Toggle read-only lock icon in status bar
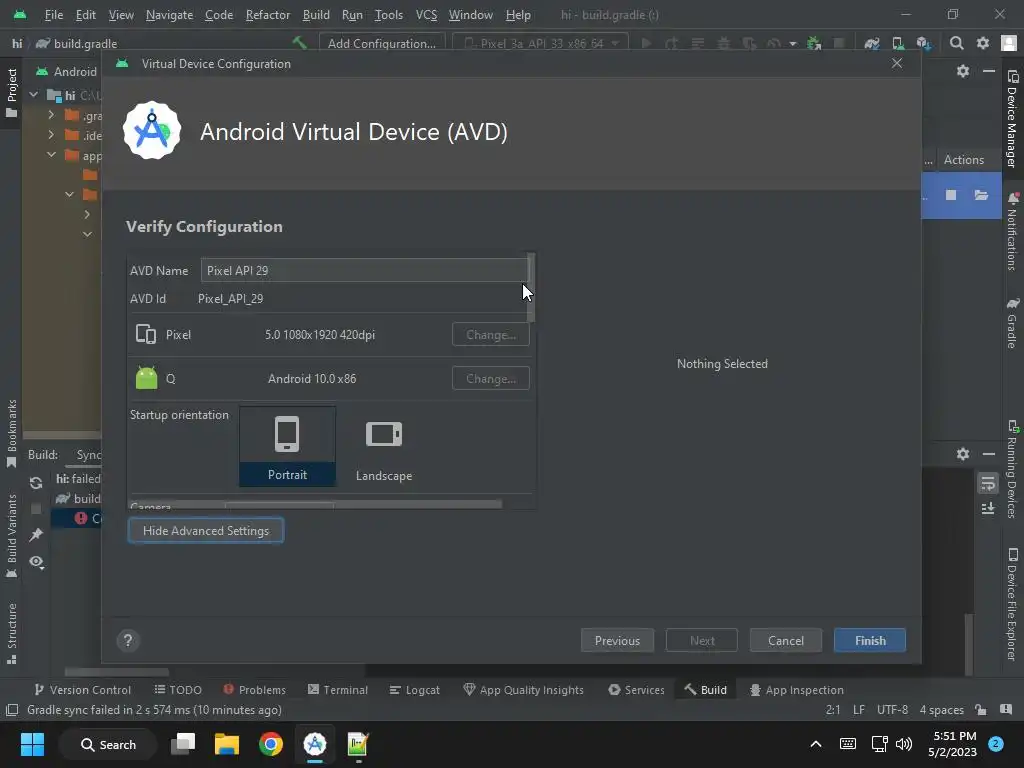1024x768 pixels. [980, 709]
